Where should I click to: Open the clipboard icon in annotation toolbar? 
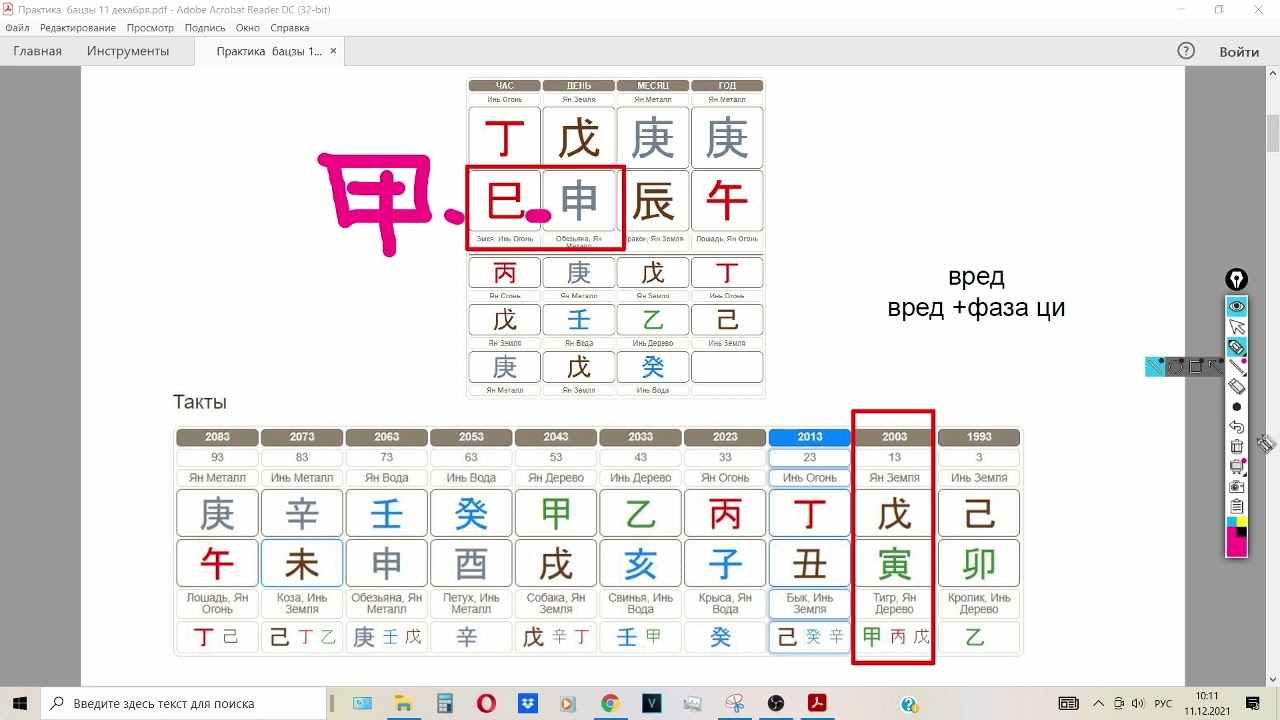point(1237,506)
